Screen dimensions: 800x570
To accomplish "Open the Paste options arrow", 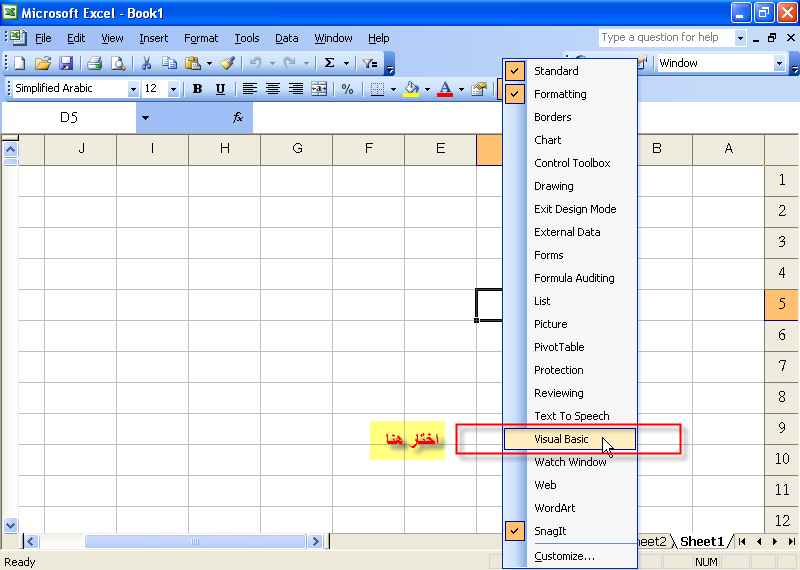I will (x=209, y=63).
